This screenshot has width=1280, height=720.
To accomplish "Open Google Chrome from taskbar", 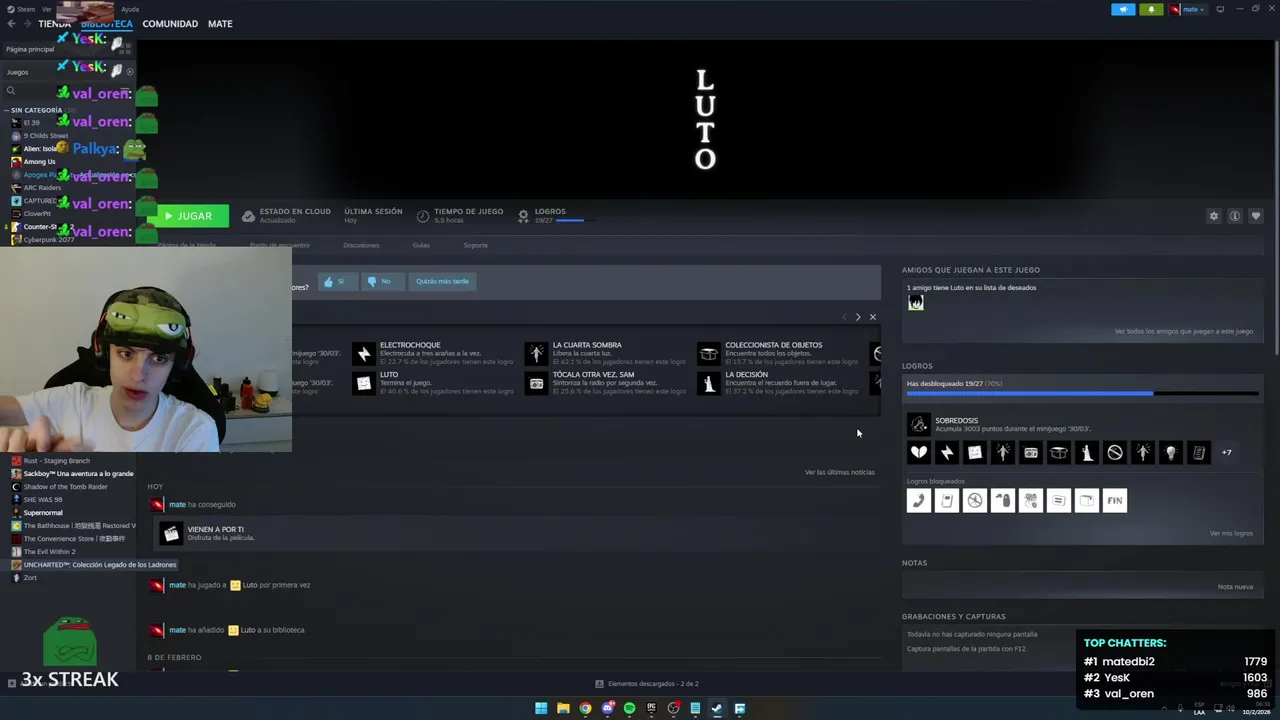I will (x=585, y=708).
